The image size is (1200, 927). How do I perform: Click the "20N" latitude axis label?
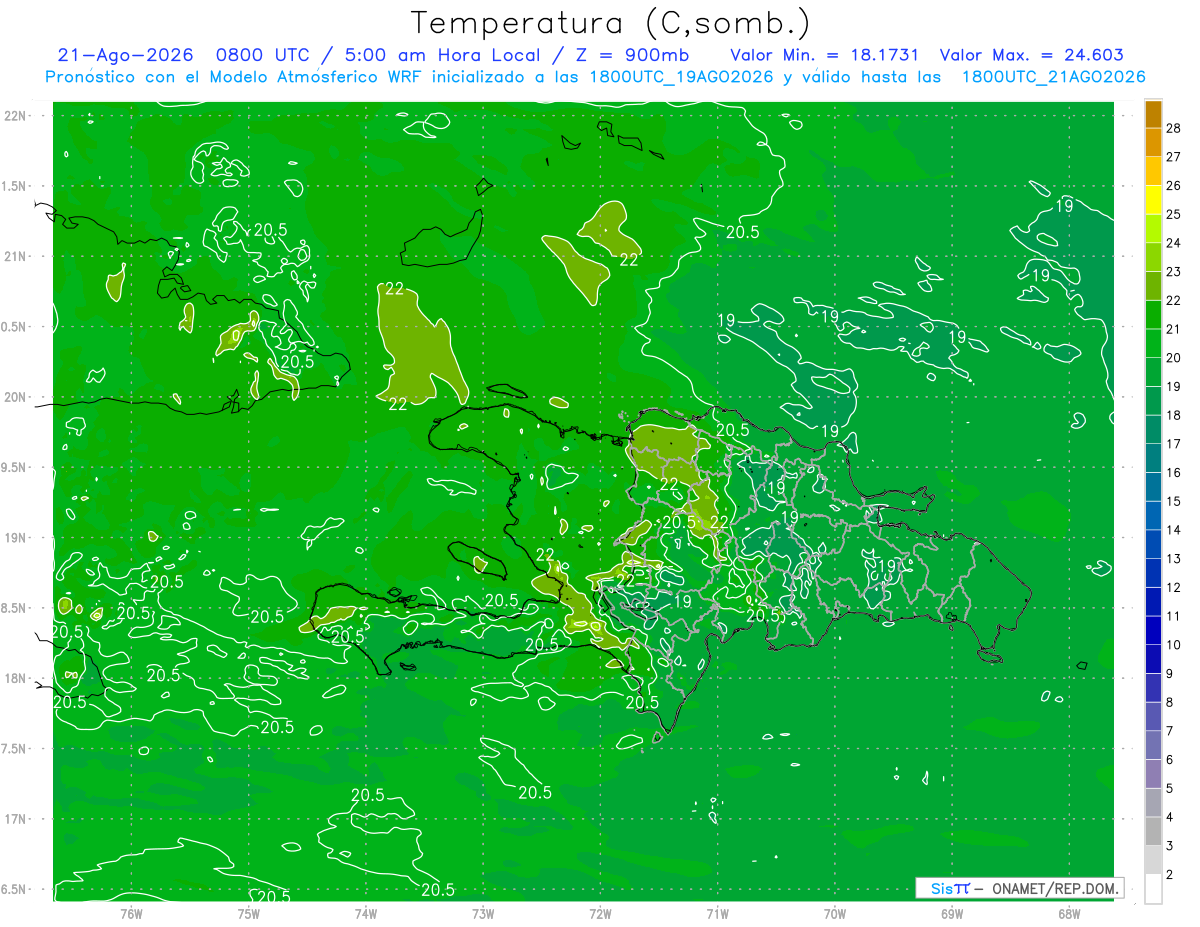point(15,397)
